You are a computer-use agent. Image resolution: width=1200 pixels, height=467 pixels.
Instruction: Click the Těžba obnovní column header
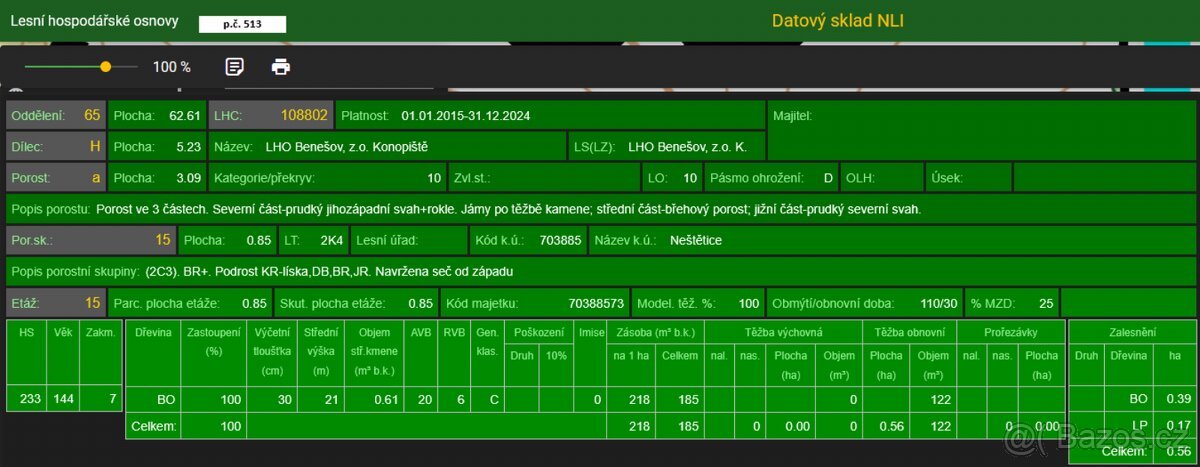(909, 331)
